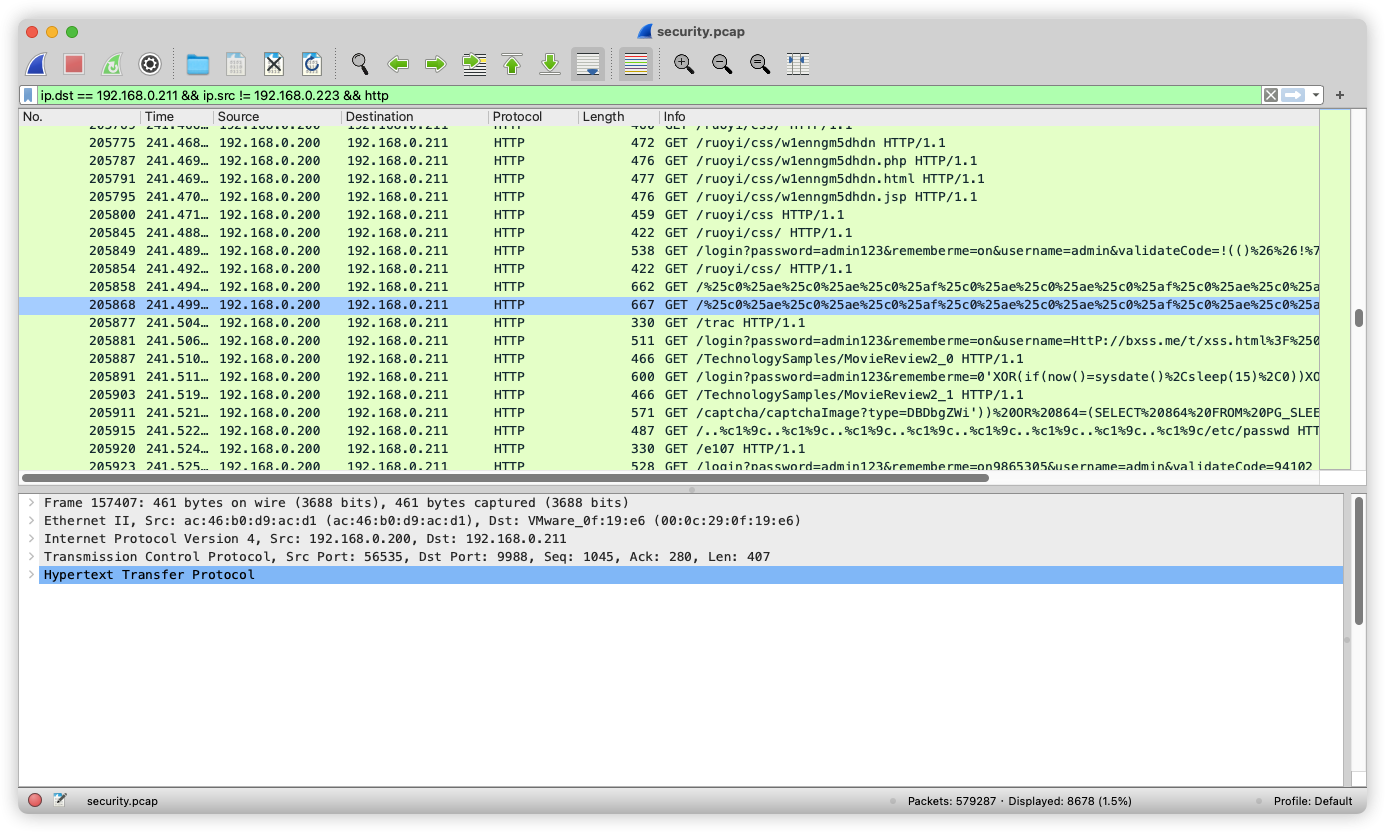
Task: Select packet 205849 login request
Action: pos(669,251)
